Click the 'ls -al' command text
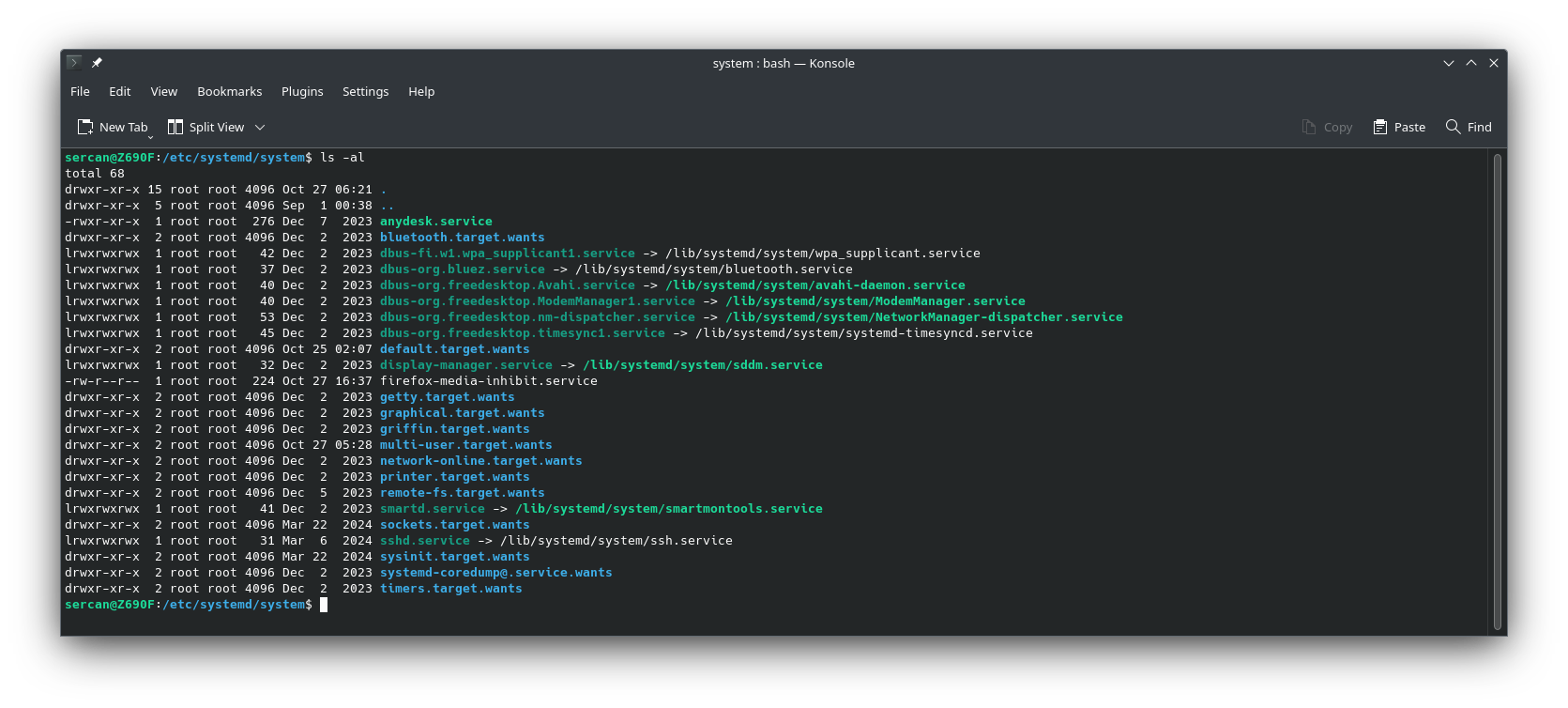Screen dimensions: 1568x708 tap(343, 158)
